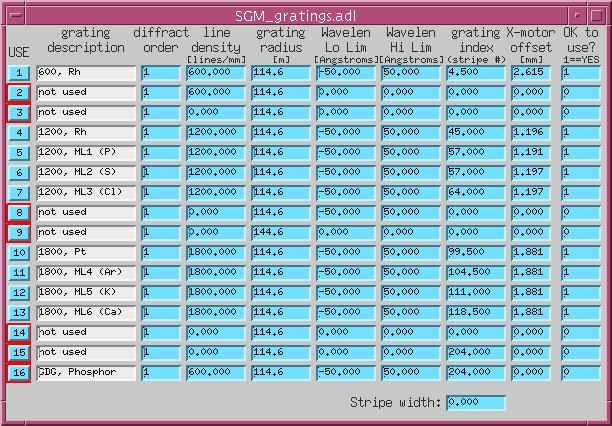Open the window menu button in title bar
The width and height of the screenshot is (612, 426).
[x=17, y=16]
